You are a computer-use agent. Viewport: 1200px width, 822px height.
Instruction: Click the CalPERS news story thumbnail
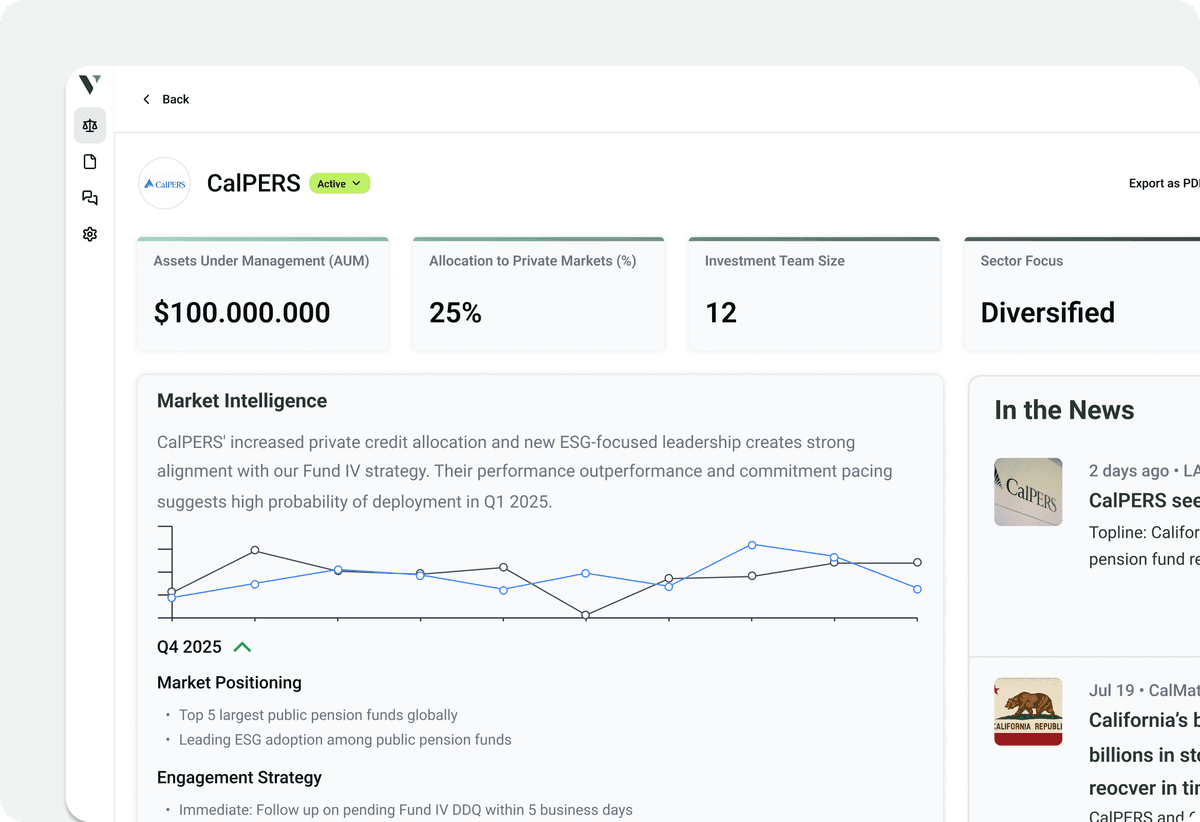[1028, 491]
